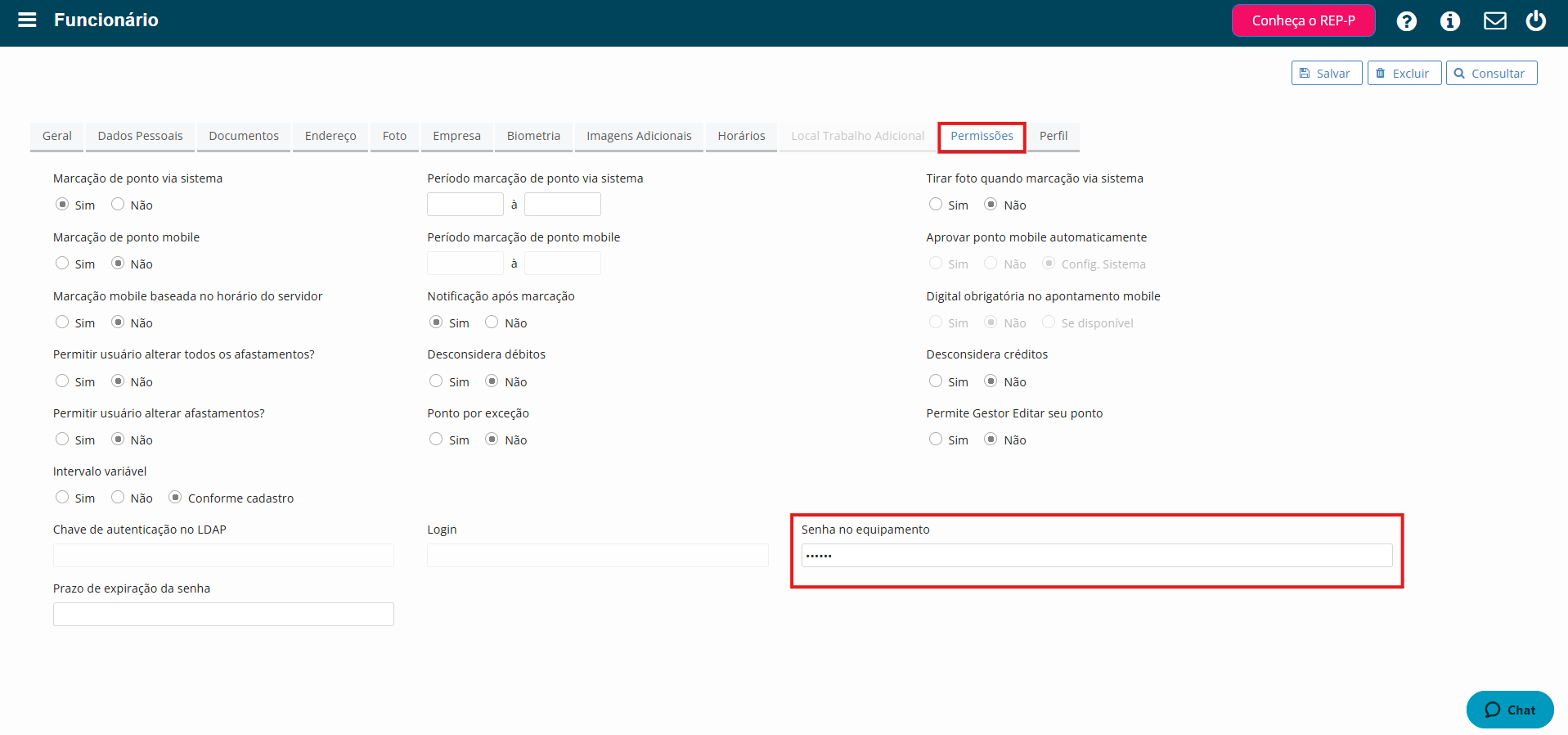Switch to the Horários tab

click(741, 136)
